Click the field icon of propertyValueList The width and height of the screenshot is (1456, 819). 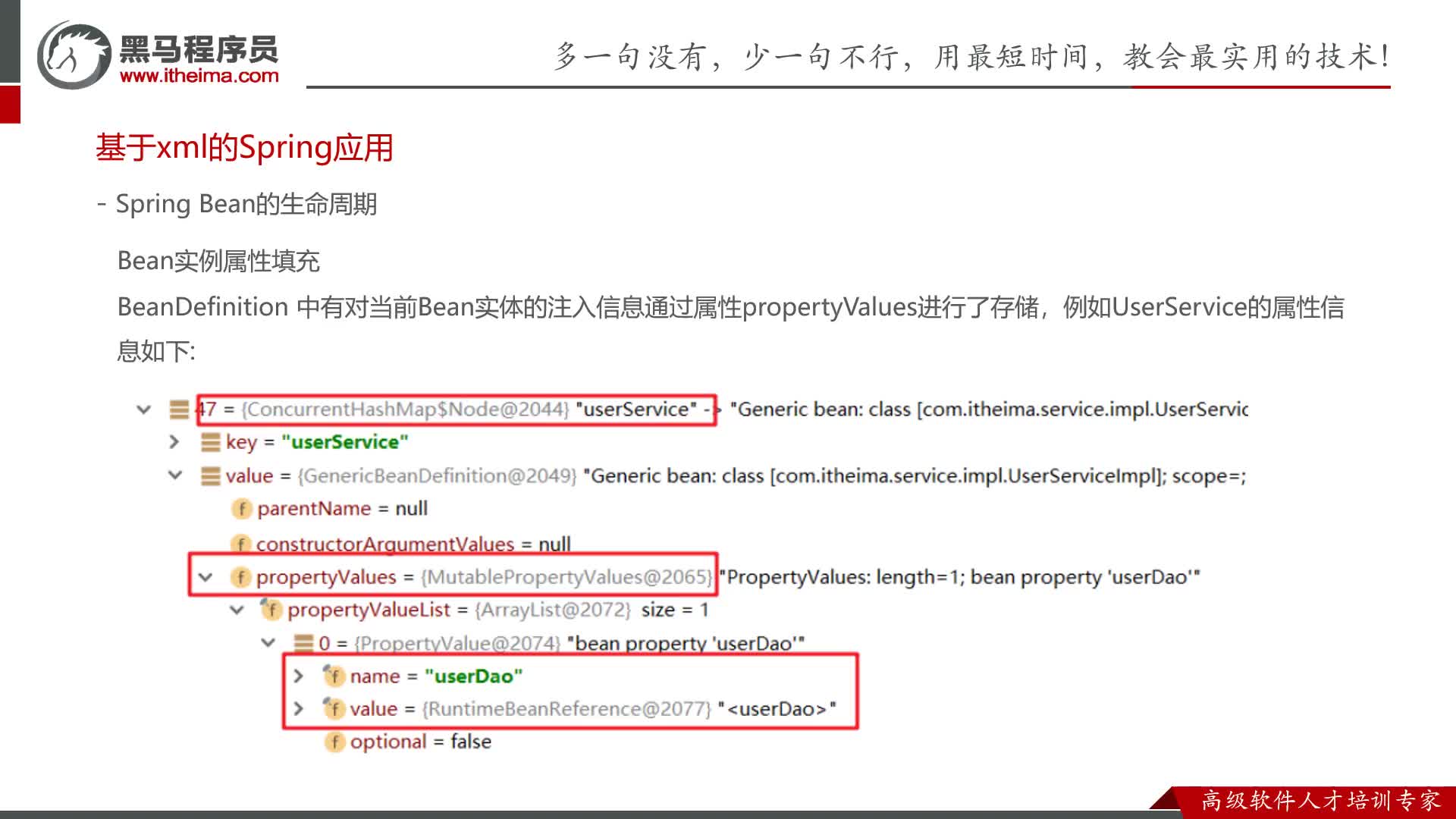point(271,609)
